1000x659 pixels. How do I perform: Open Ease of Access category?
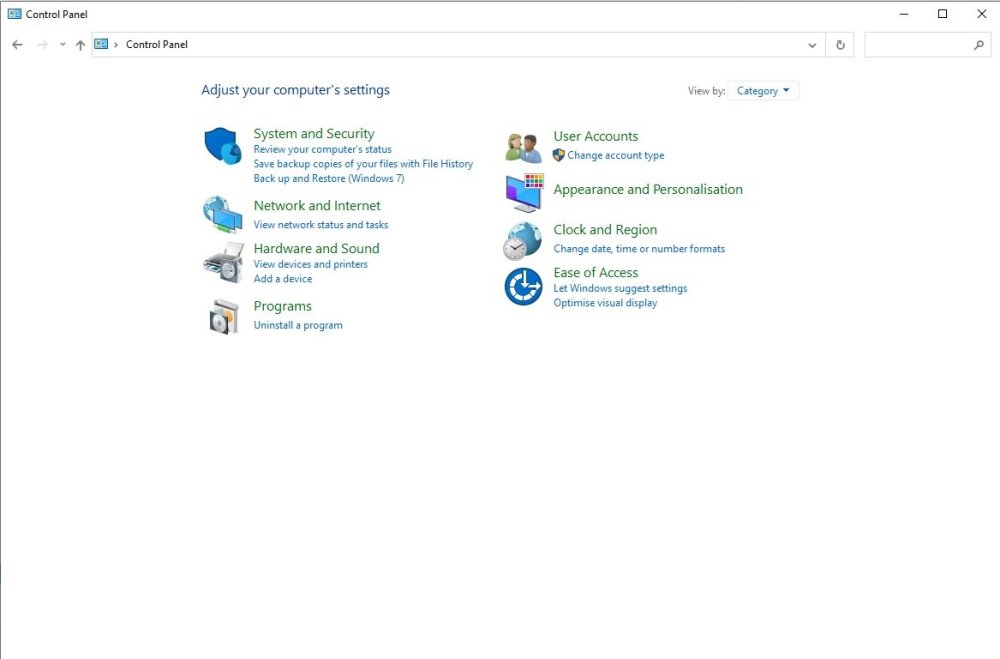coord(596,272)
